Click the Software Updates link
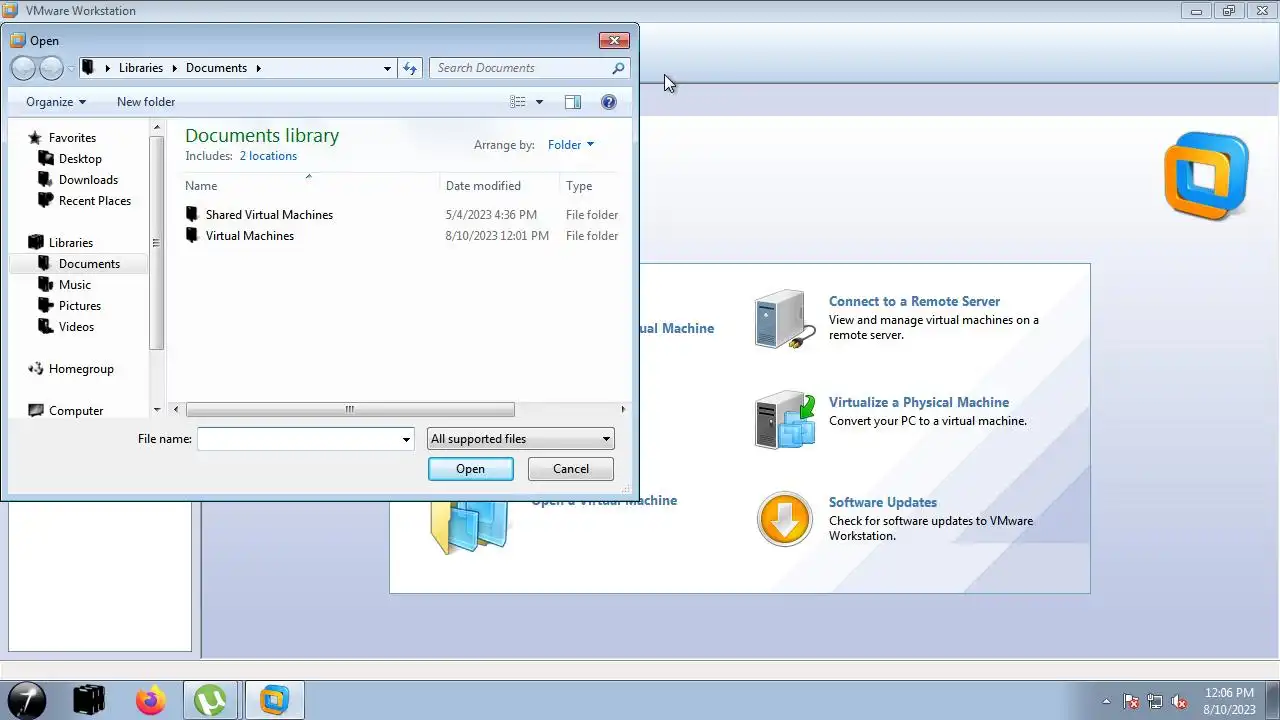Viewport: 1280px width, 720px height. 883,502
